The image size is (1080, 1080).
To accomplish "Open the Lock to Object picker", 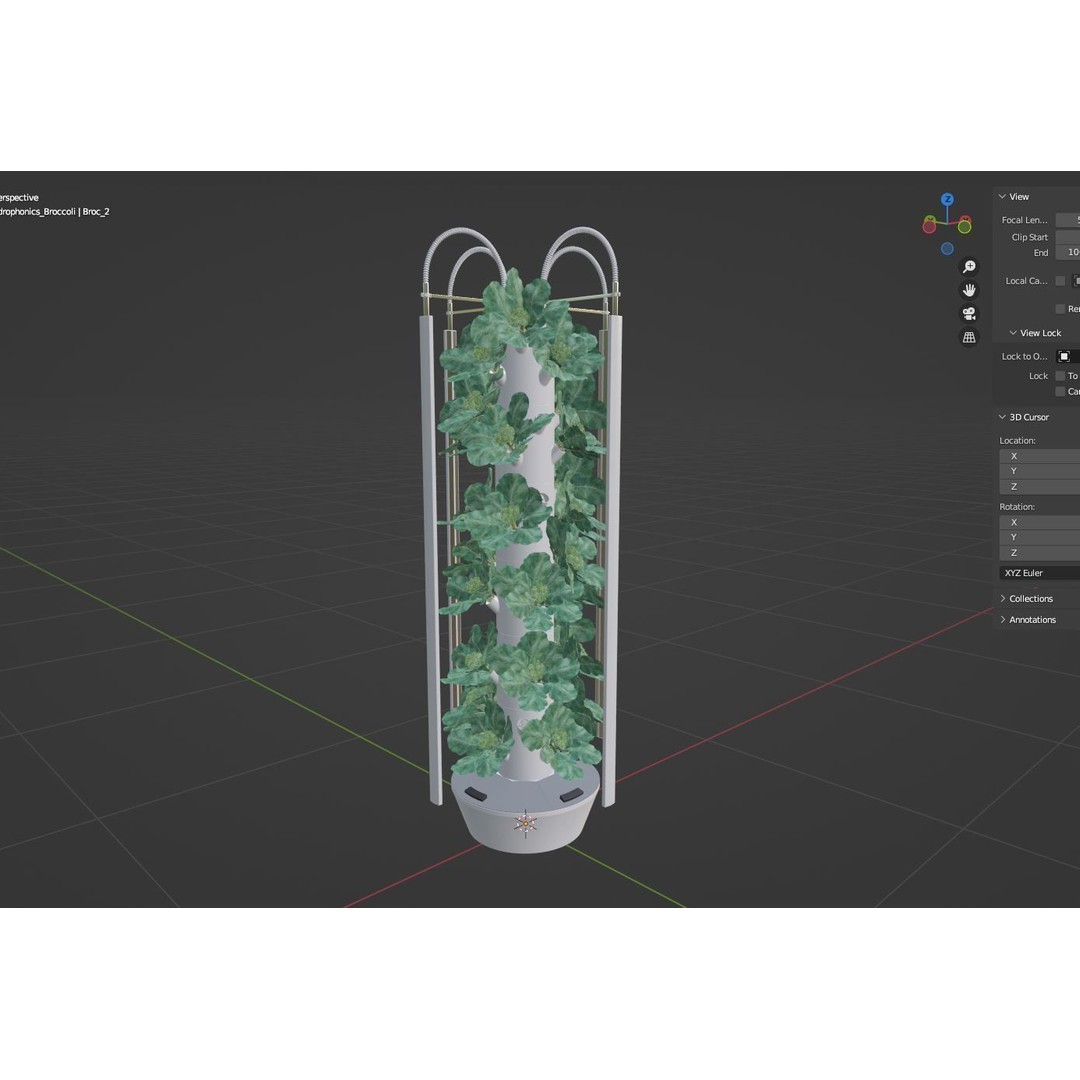I will [1064, 356].
